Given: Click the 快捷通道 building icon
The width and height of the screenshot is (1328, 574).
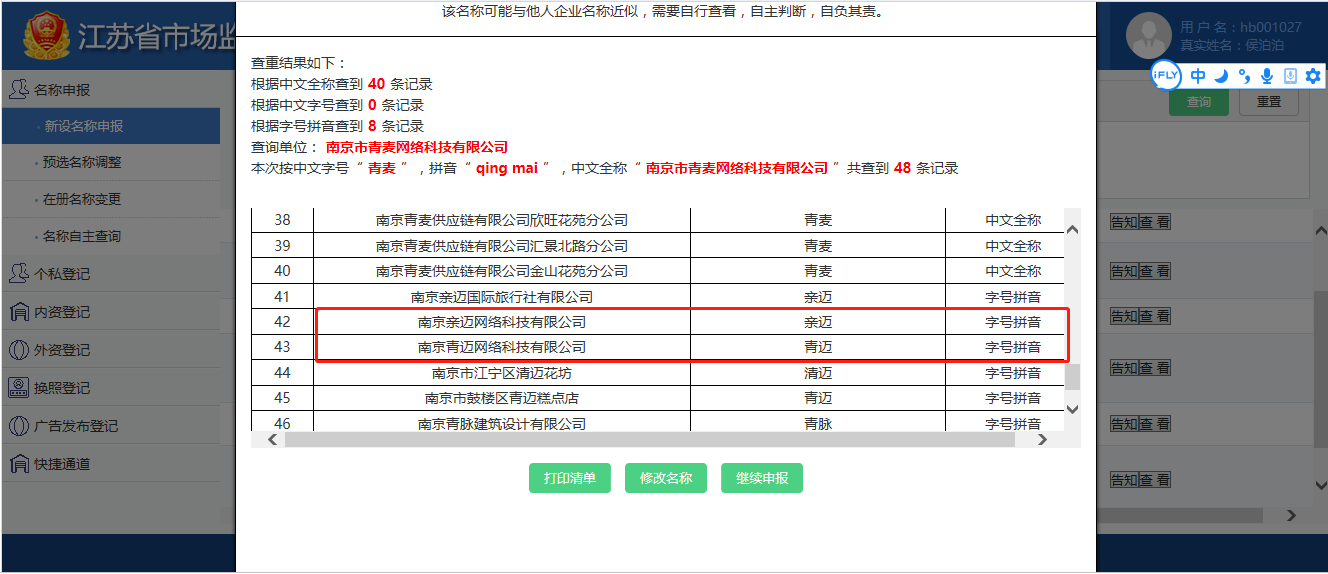Looking at the screenshot, I should (x=18, y=464).
